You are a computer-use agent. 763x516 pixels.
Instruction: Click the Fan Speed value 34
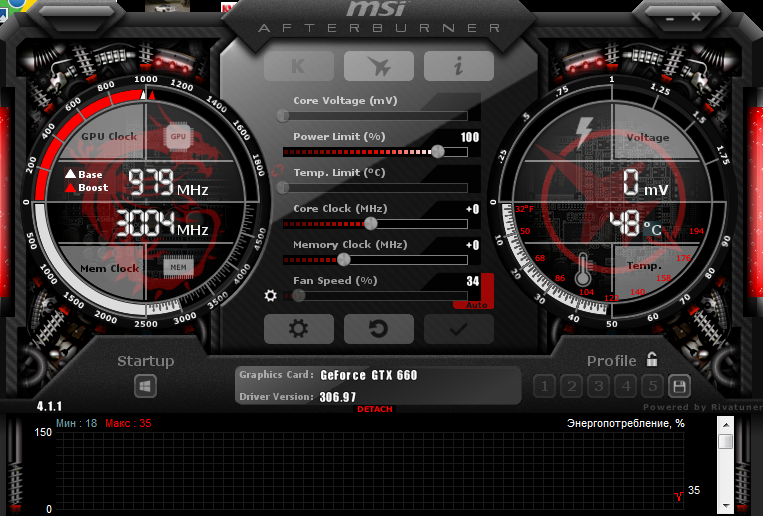[473, 281]
